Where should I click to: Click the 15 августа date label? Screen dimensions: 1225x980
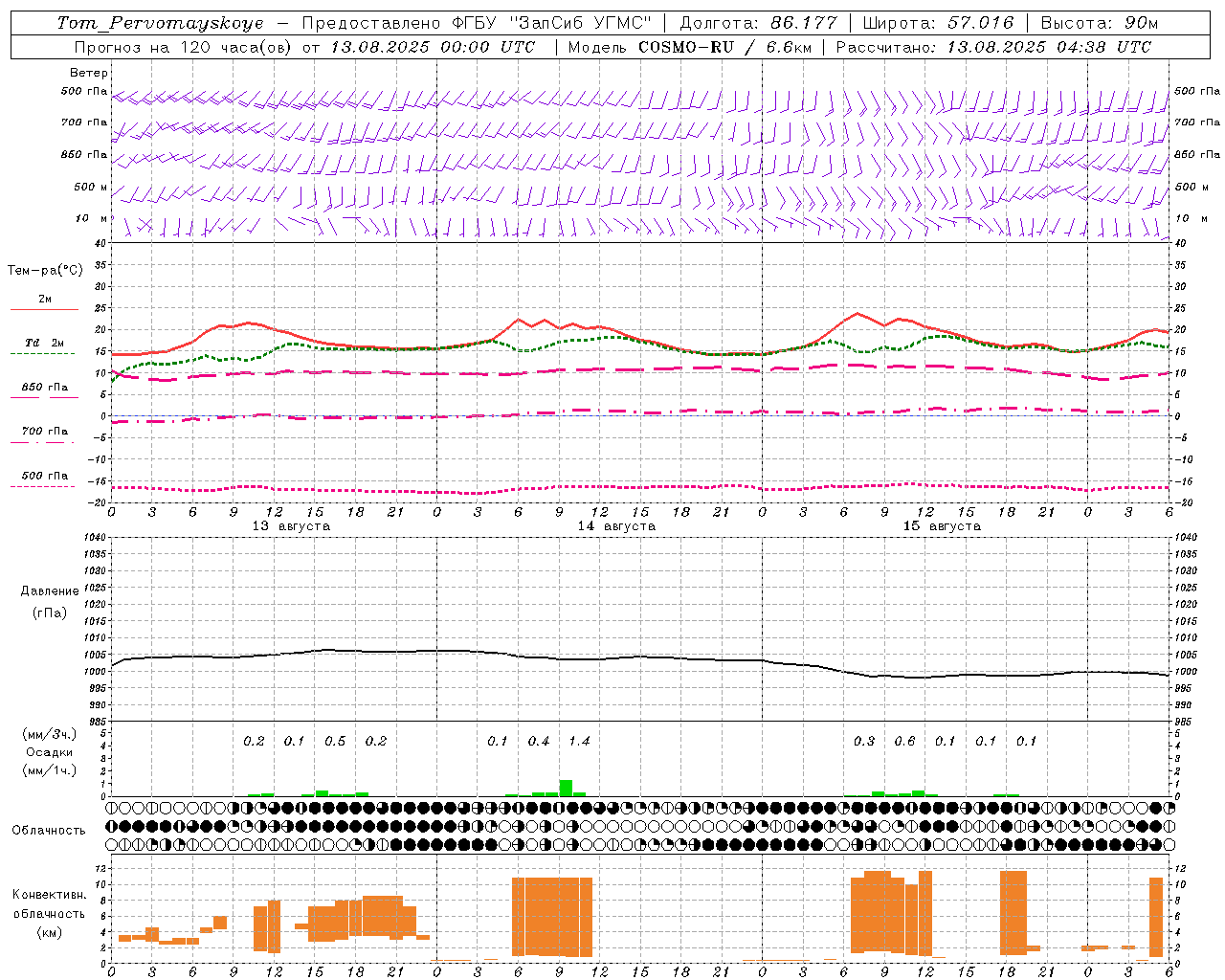tap(942, 526)
